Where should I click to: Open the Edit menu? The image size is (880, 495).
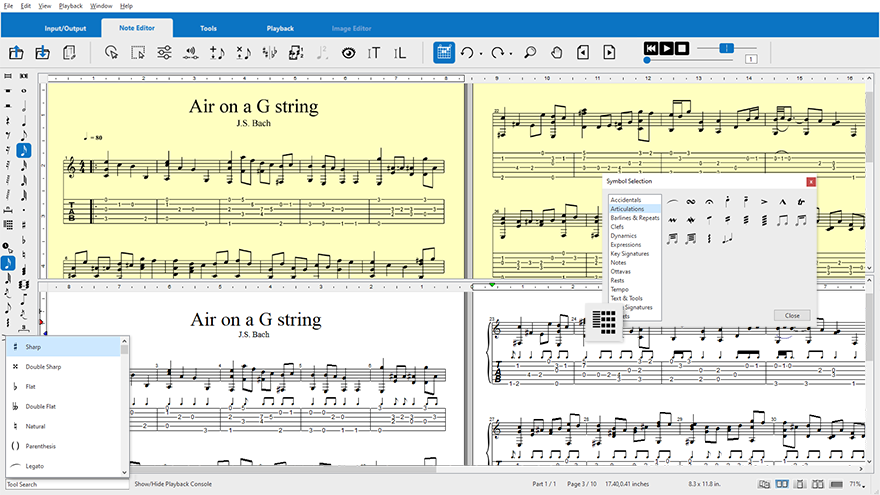pos(26,6)
